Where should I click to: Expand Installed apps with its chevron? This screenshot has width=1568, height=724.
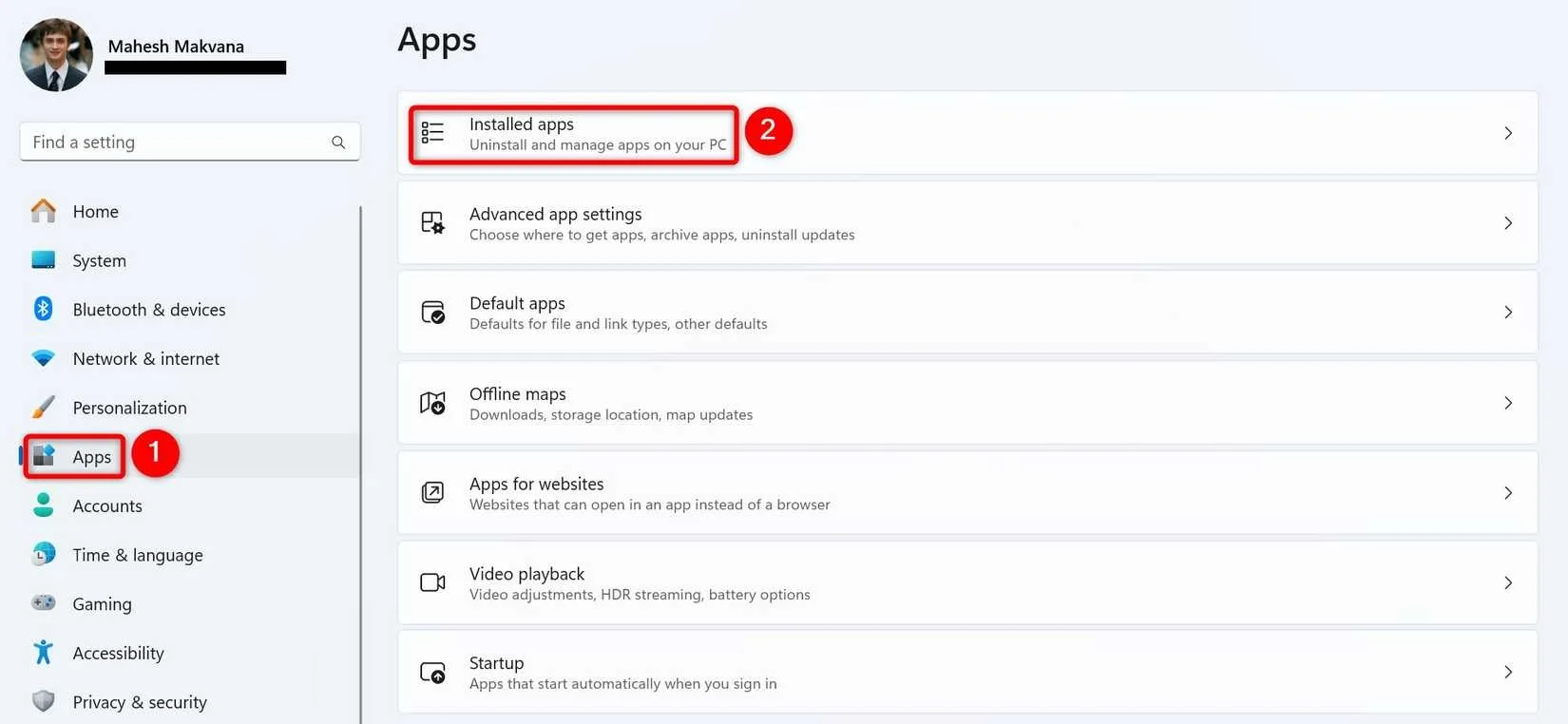(x=1508, y=133)
